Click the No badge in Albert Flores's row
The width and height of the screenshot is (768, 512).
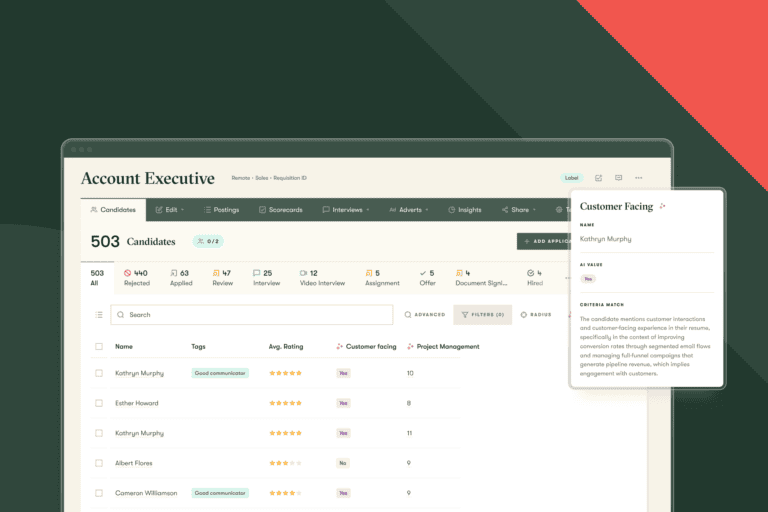tap(343, 463)
